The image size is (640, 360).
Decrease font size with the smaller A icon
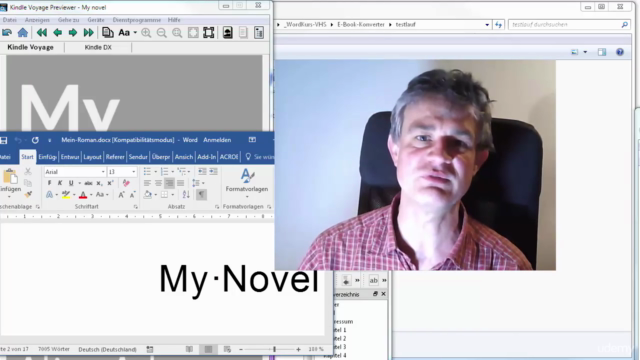click(x=132, y=195)
